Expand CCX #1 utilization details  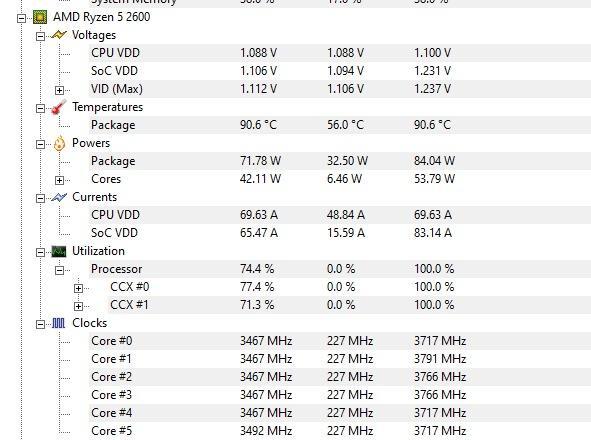(x=78, y=306)
